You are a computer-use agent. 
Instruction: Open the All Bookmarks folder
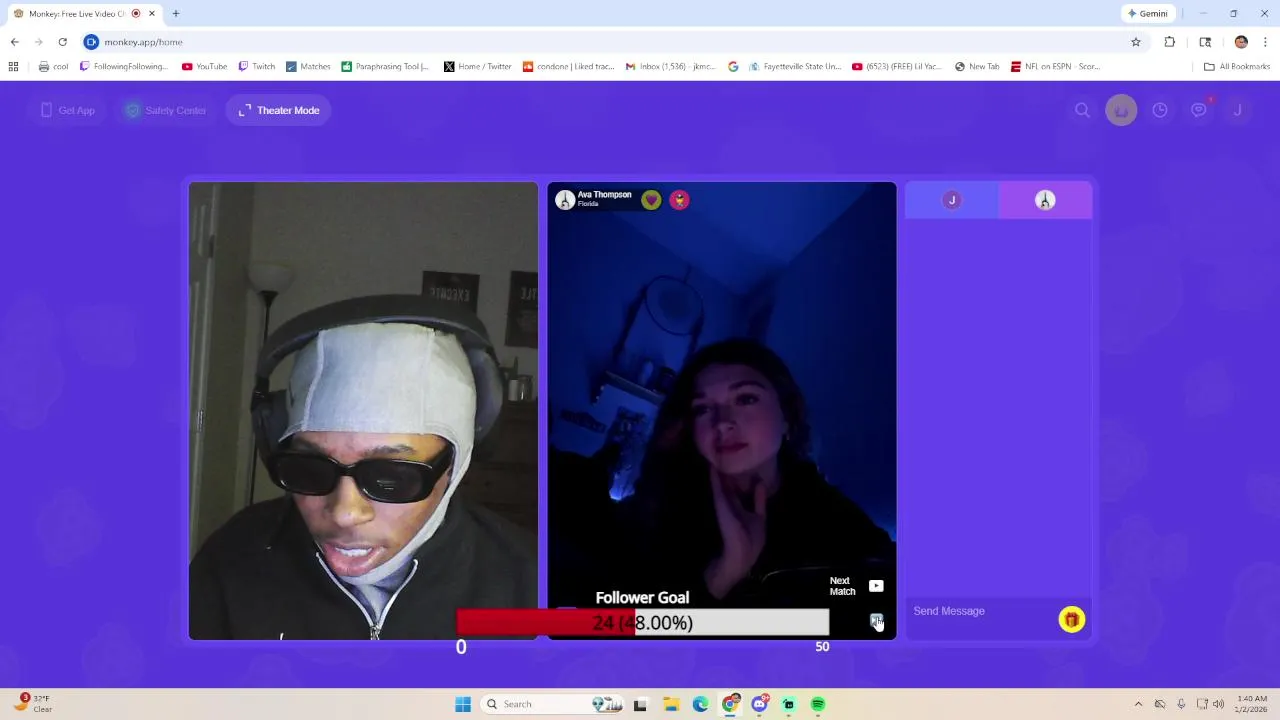click(x=1237, y=67)
